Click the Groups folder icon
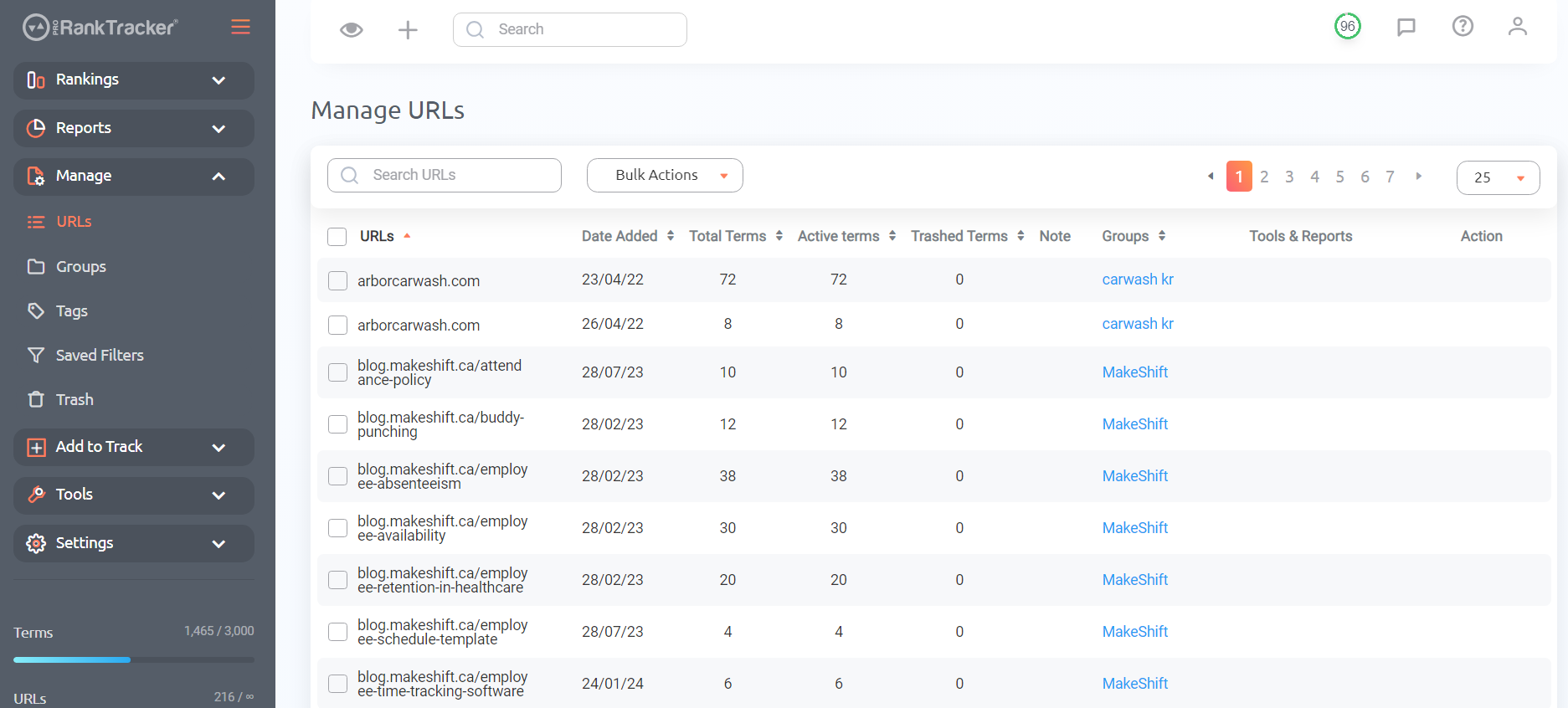Screen dimensions: 1568x708 (36, 266)
